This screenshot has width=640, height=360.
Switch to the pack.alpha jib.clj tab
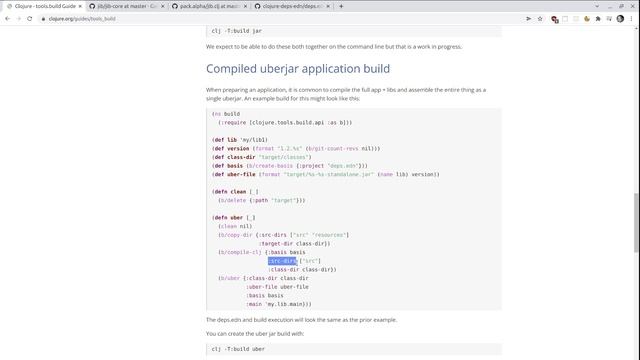point(209,6)
